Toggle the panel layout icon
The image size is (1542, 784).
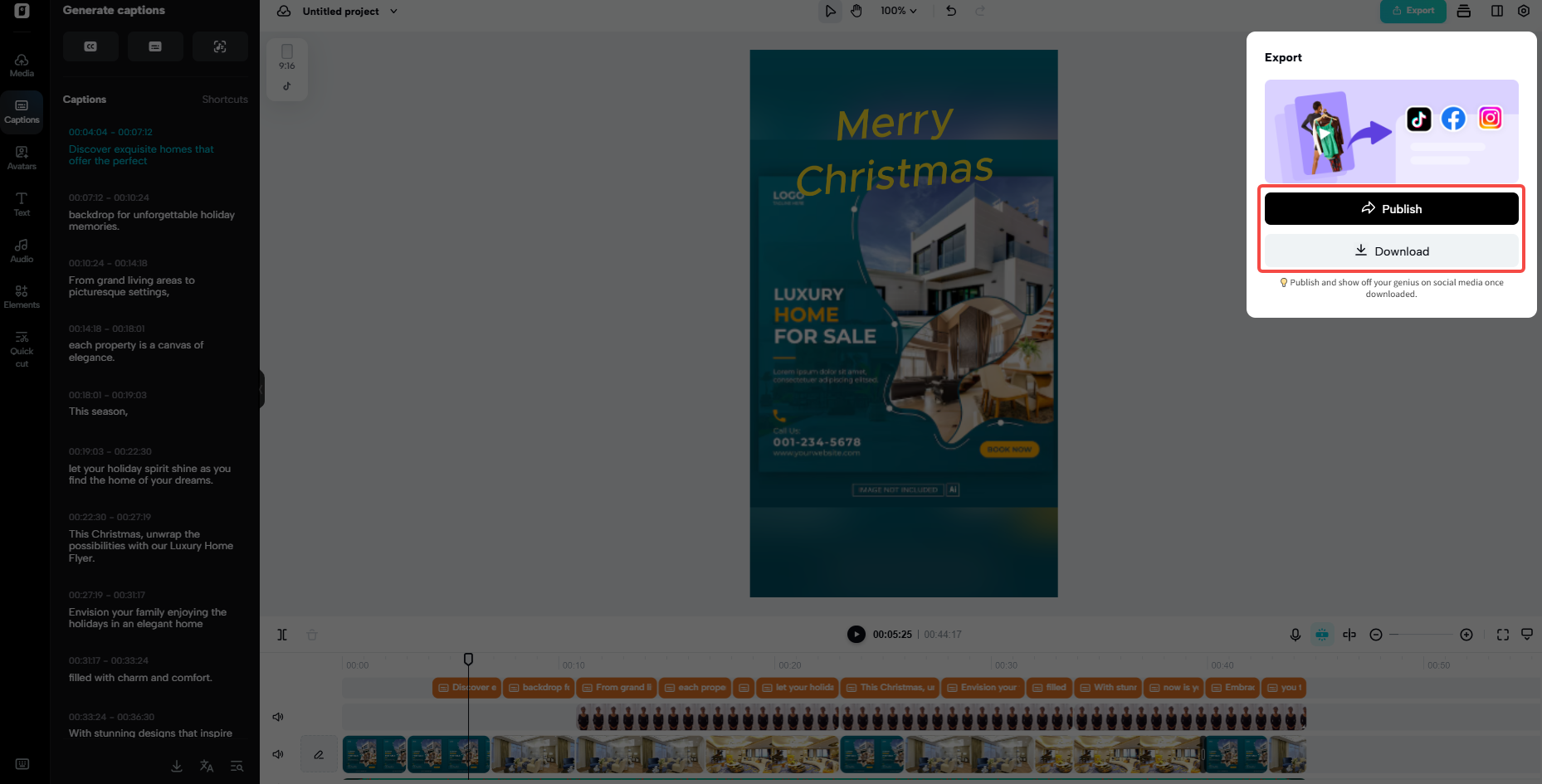point(1497,11)
